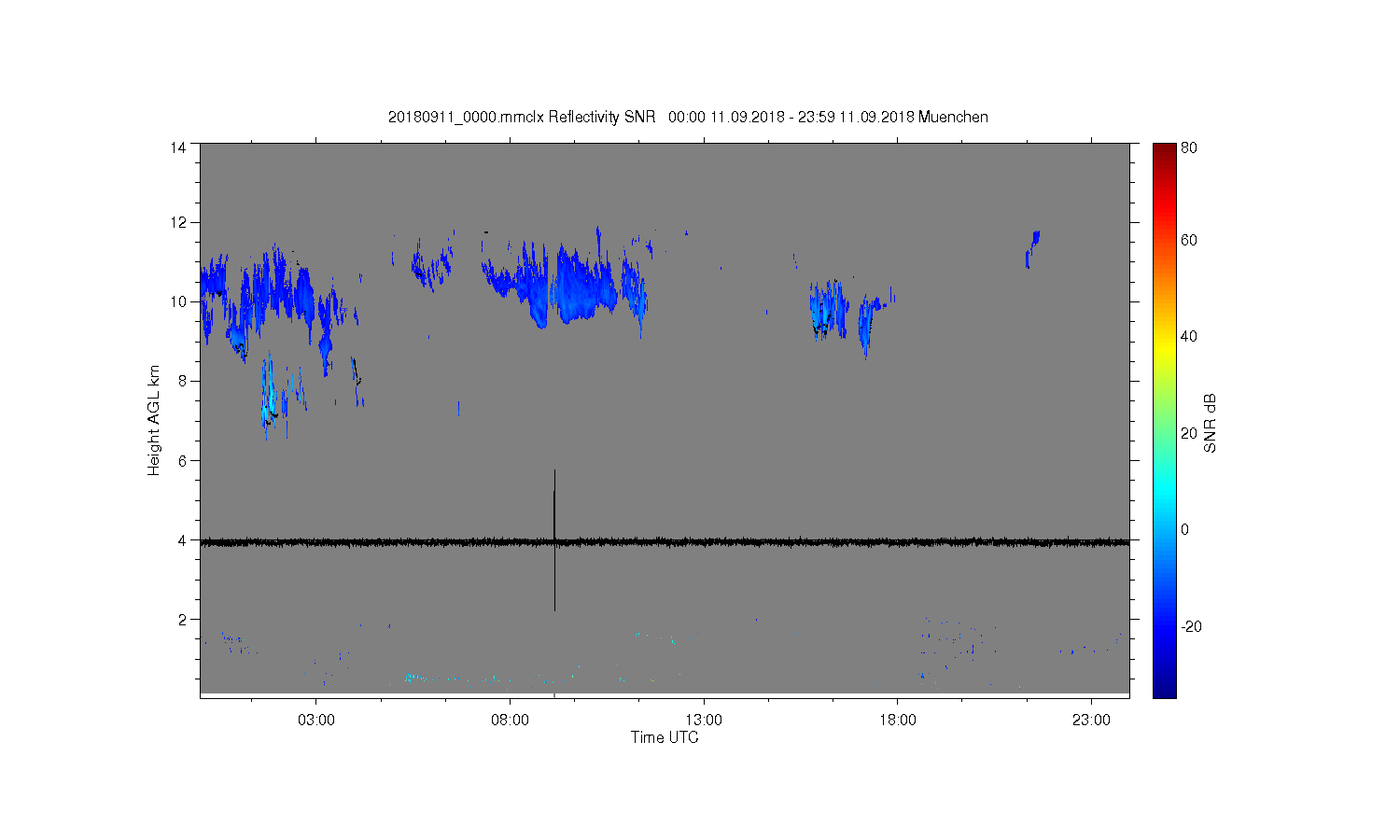Viewport: 1400px width, 840px height.
Task: Click the 18:00 time tick label
Action: (x=898, y=721)
